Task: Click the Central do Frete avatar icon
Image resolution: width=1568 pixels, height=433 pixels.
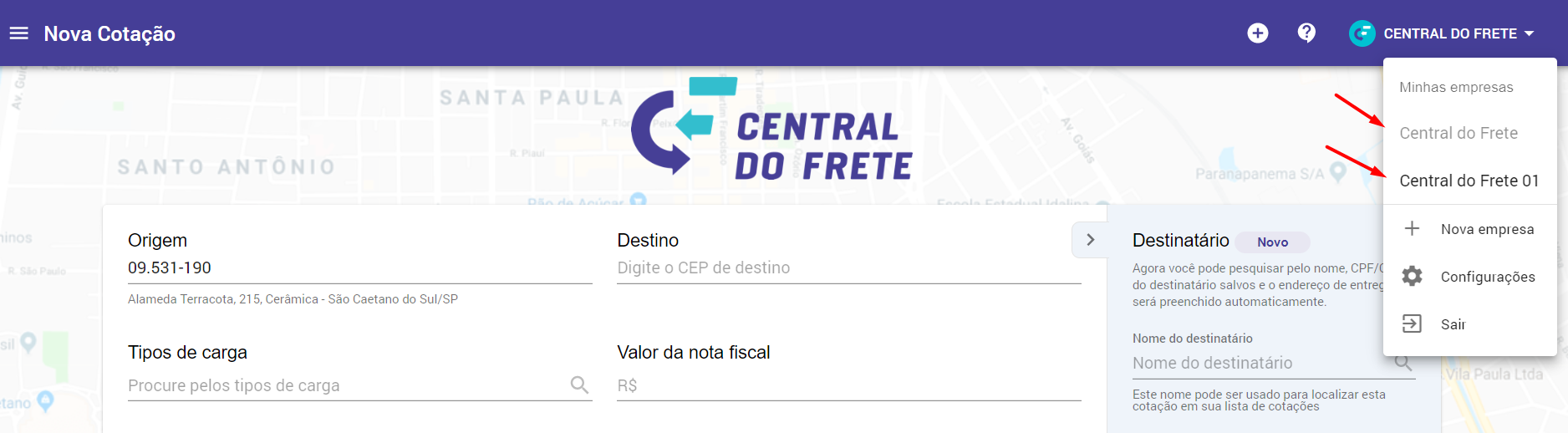Action: pyautogui.click(x=1362, y=33)
